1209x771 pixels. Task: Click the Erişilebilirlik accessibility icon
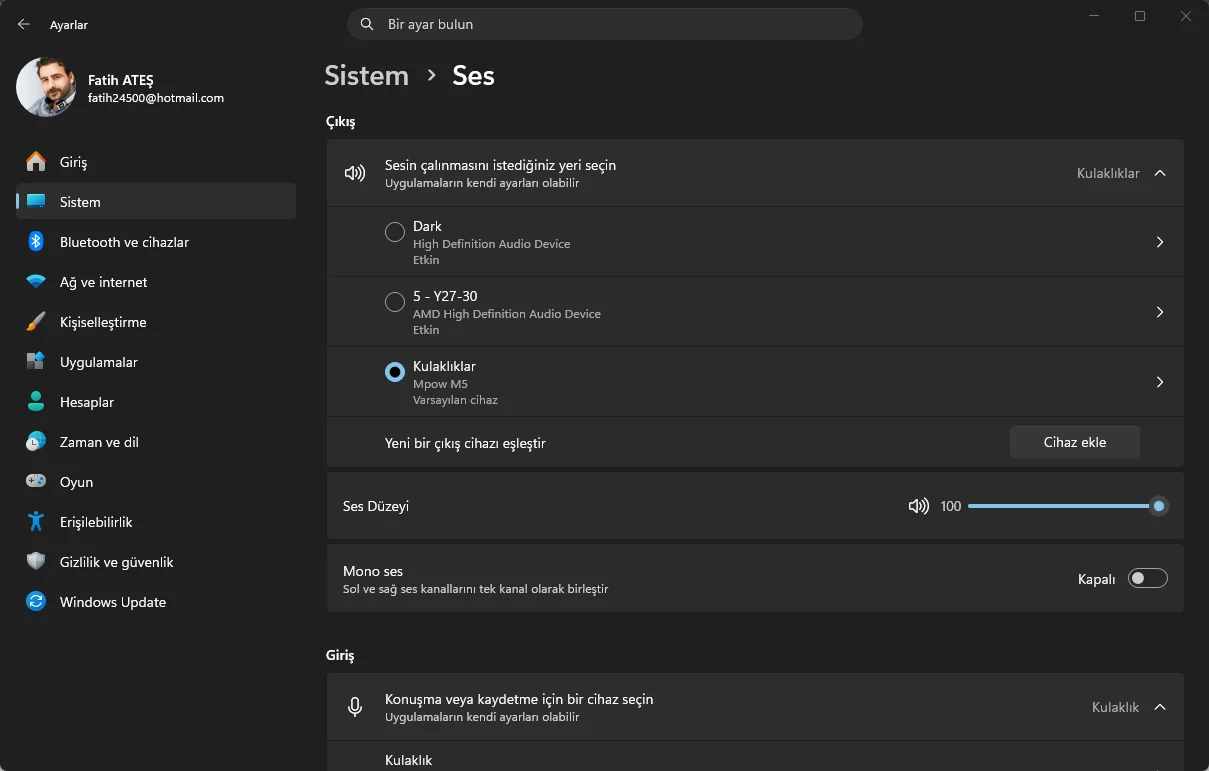coord(36,522)
